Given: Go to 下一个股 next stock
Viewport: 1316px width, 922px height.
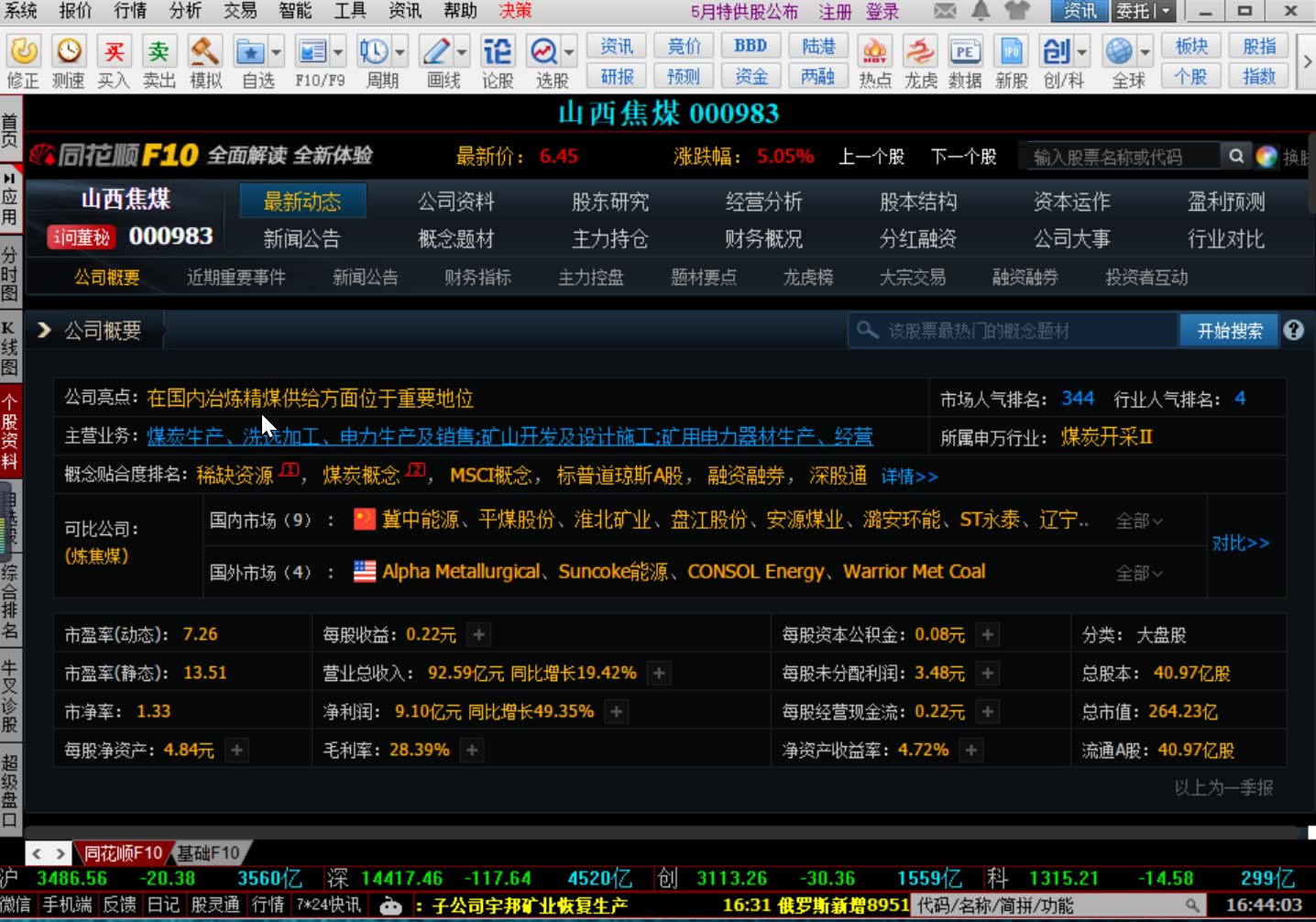Looking at the screenshot, I should click(963, 157).
